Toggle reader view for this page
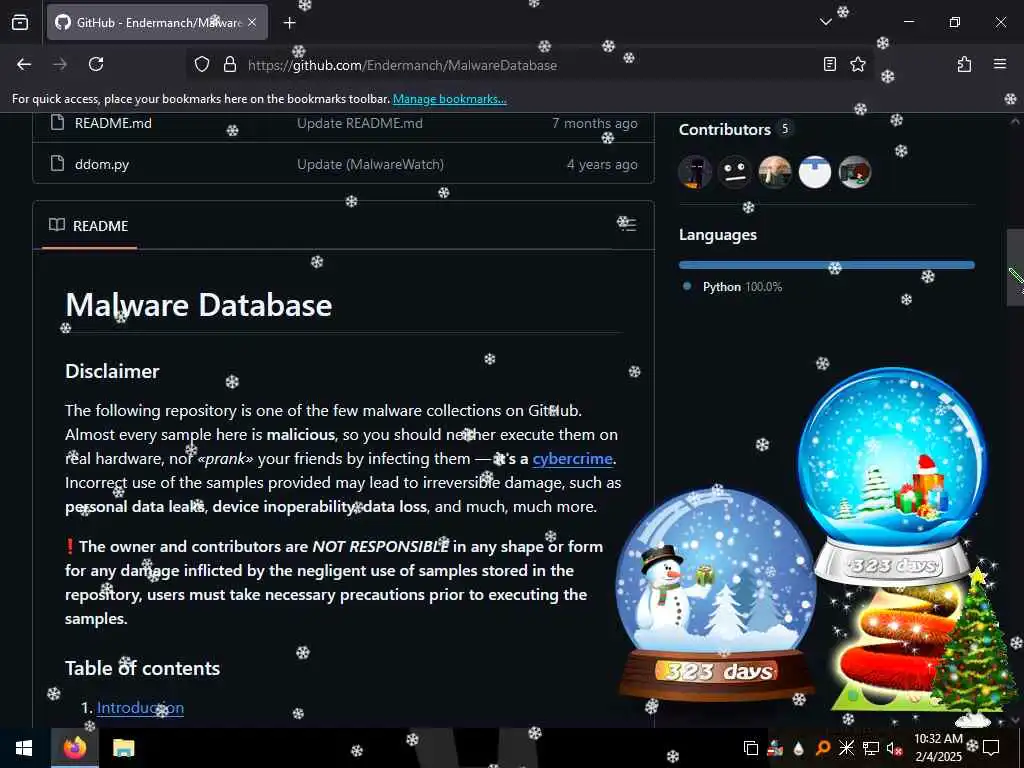The height and width of the screenshot is (768, 1024). (829, 64)
